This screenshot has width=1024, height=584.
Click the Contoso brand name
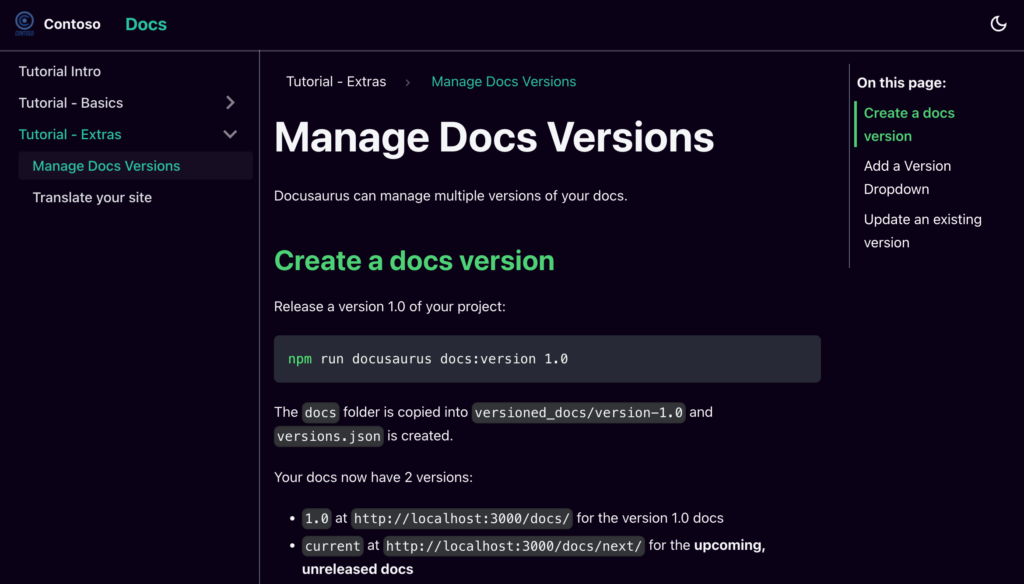[x=72, y=24]
